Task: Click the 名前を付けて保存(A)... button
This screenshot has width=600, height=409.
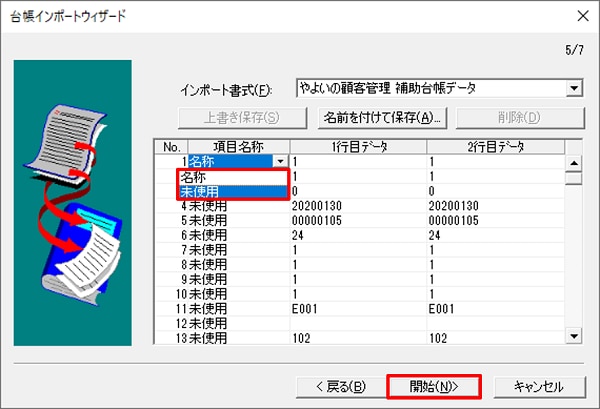Action: point(382,118)
